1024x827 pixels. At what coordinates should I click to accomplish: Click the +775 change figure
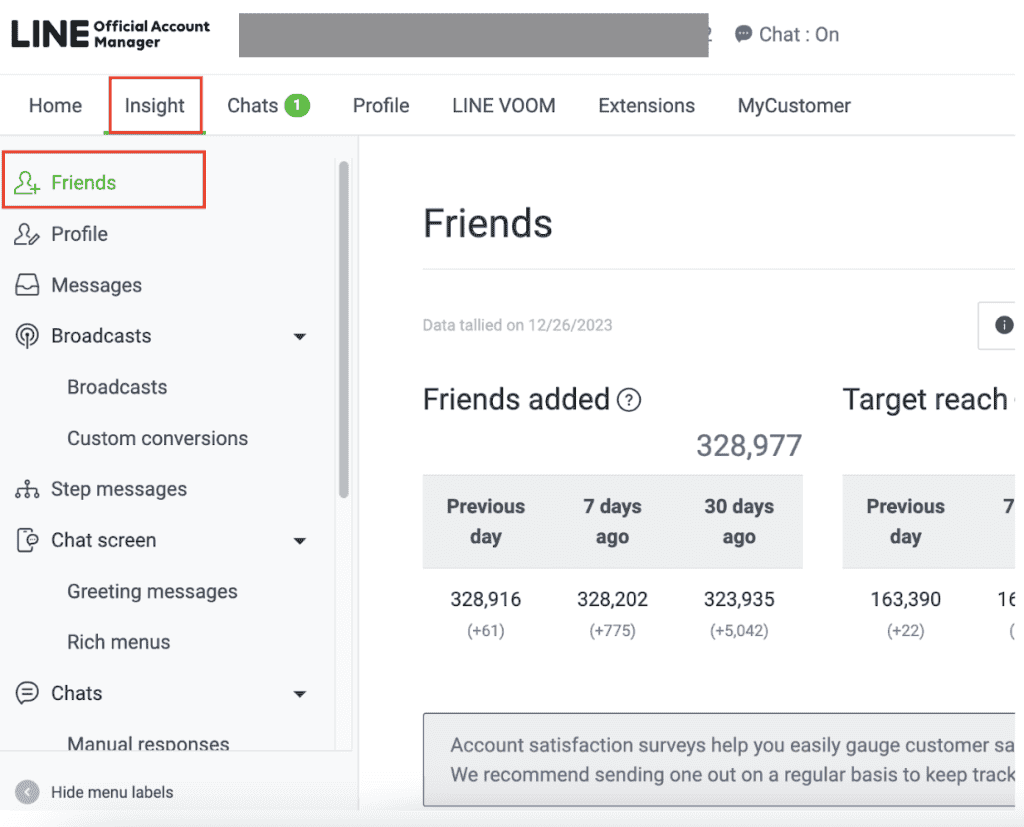point(613,630)
